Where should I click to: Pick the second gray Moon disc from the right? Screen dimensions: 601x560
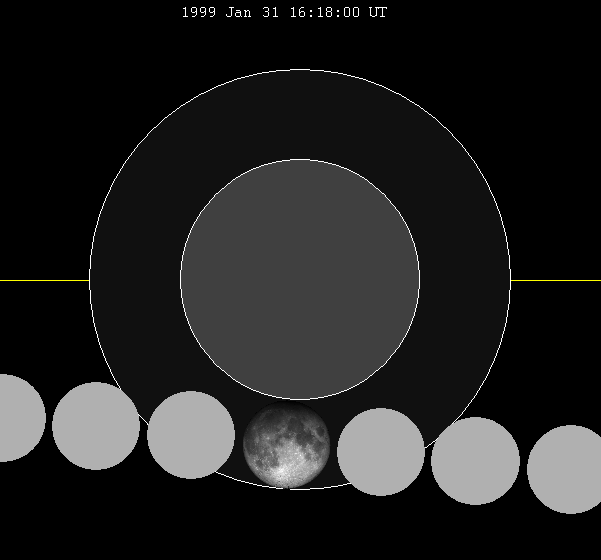[476, 461]
